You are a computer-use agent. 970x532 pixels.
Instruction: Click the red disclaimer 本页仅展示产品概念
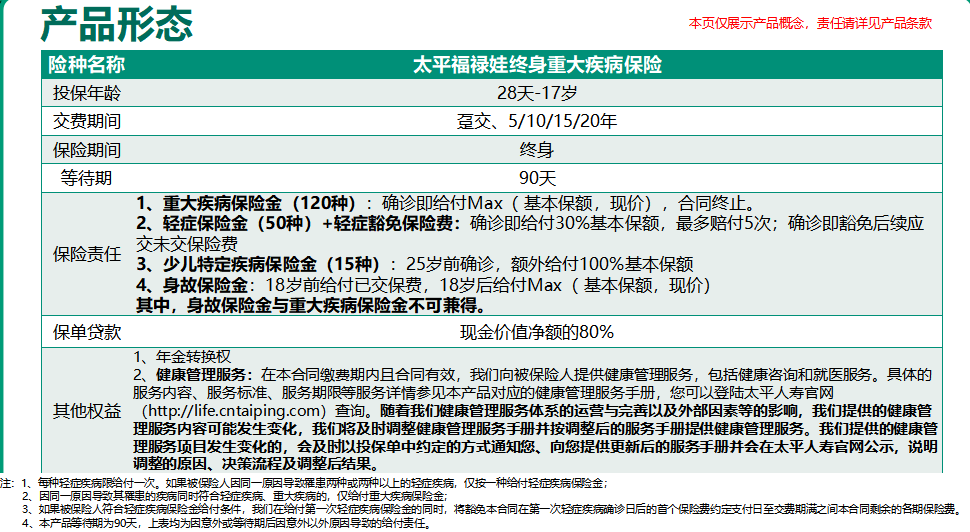[747, 24]
